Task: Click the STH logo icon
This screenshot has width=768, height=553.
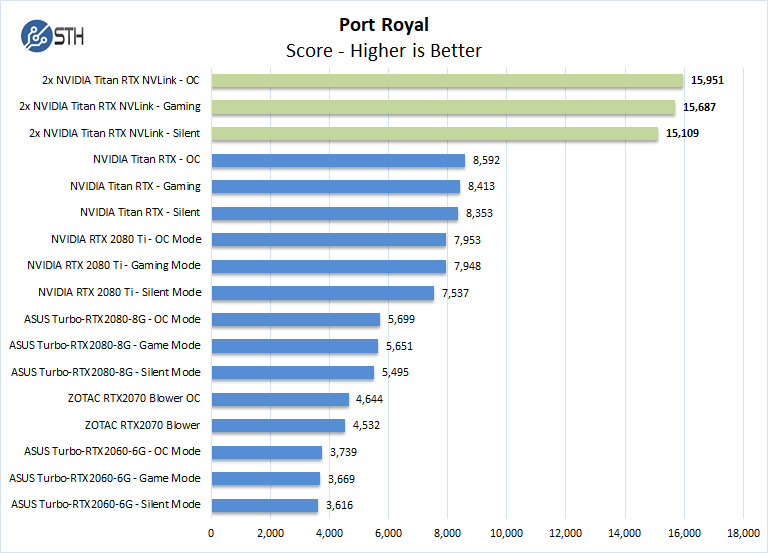Action: 52,36
